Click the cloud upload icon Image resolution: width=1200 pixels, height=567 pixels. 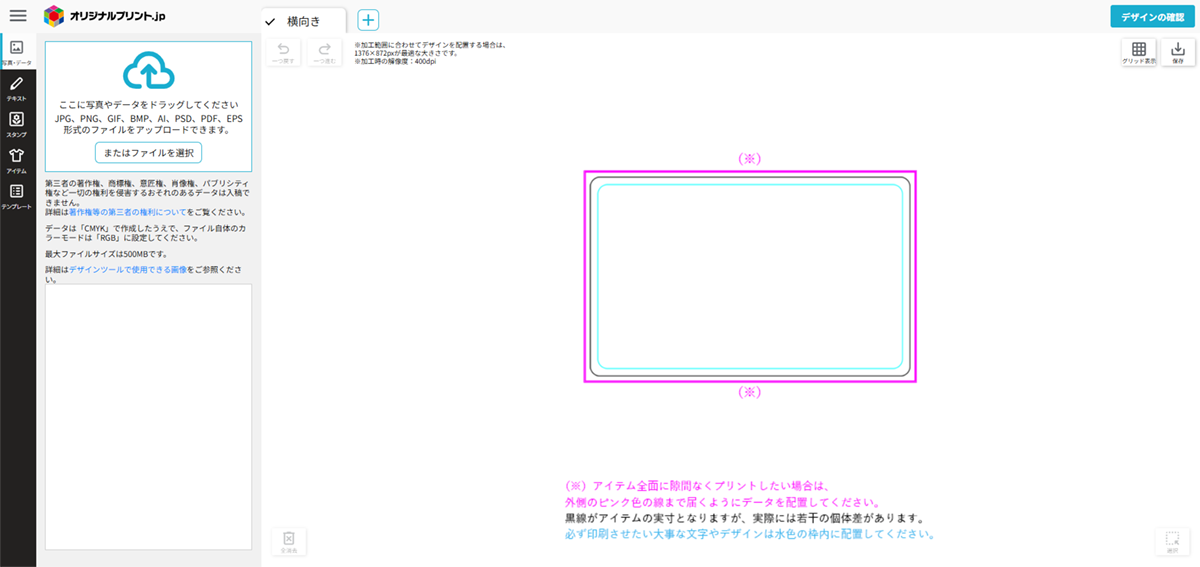[148, 71]
